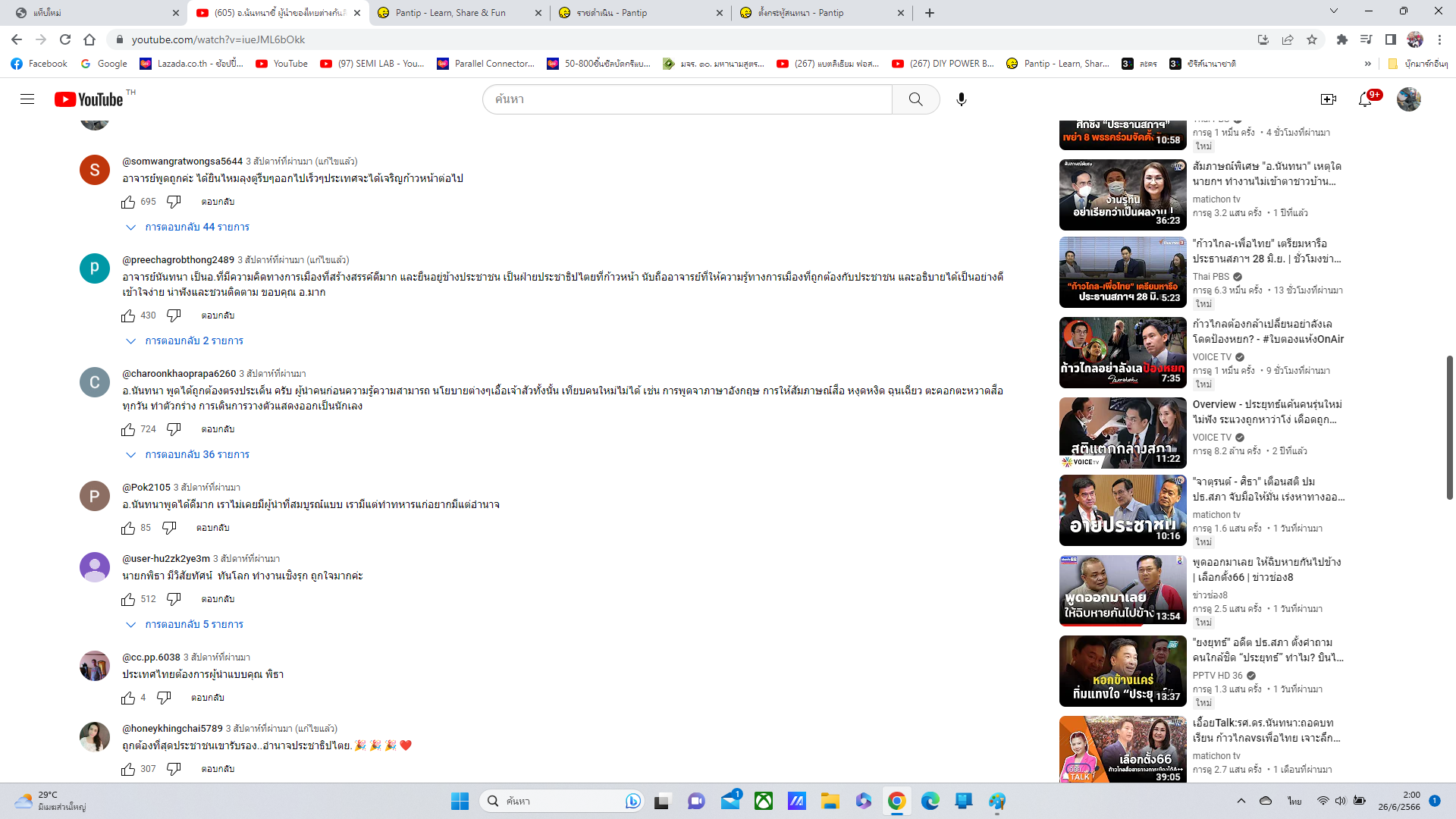Open the YouTube guide hamburger menu

coord(27,99)
